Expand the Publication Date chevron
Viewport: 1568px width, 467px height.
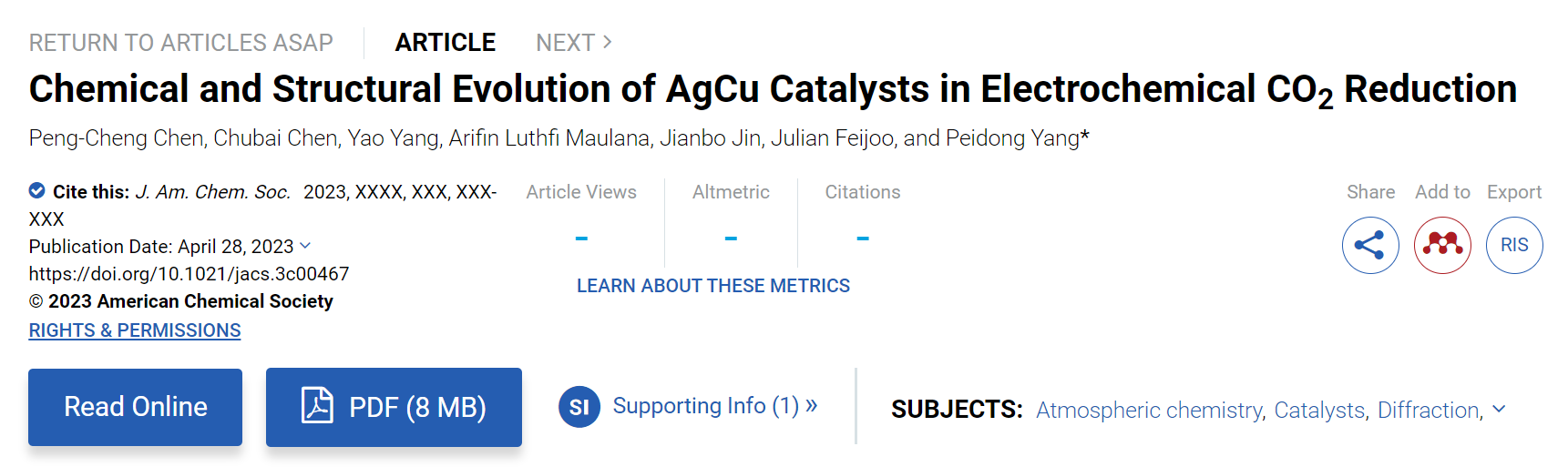tap(305, 246)
